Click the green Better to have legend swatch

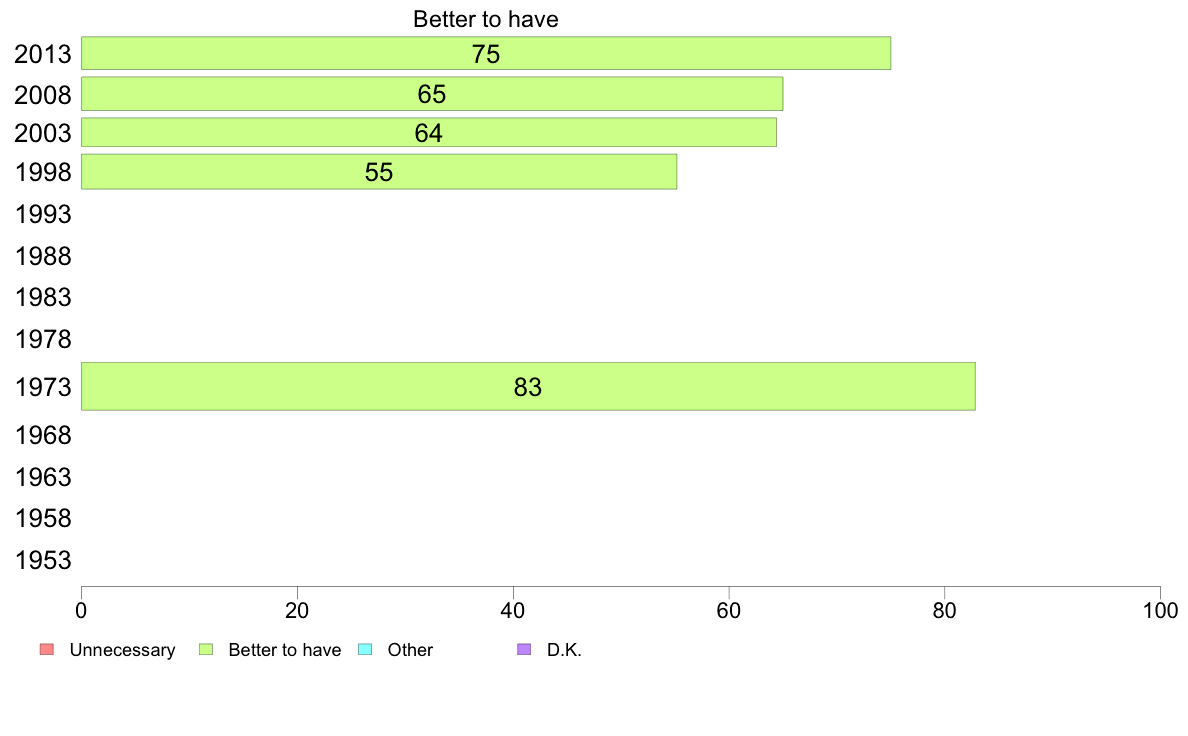[x=206, y=650]
